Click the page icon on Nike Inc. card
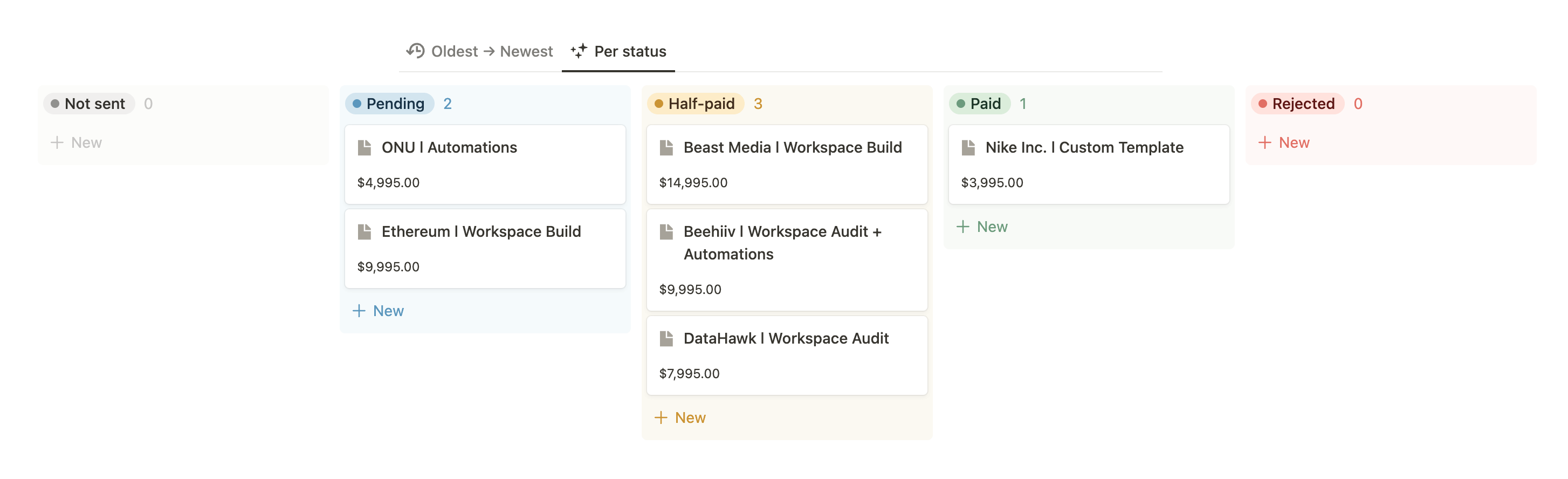The width and height of the screenshot is (1568, 479). (968, 147)
